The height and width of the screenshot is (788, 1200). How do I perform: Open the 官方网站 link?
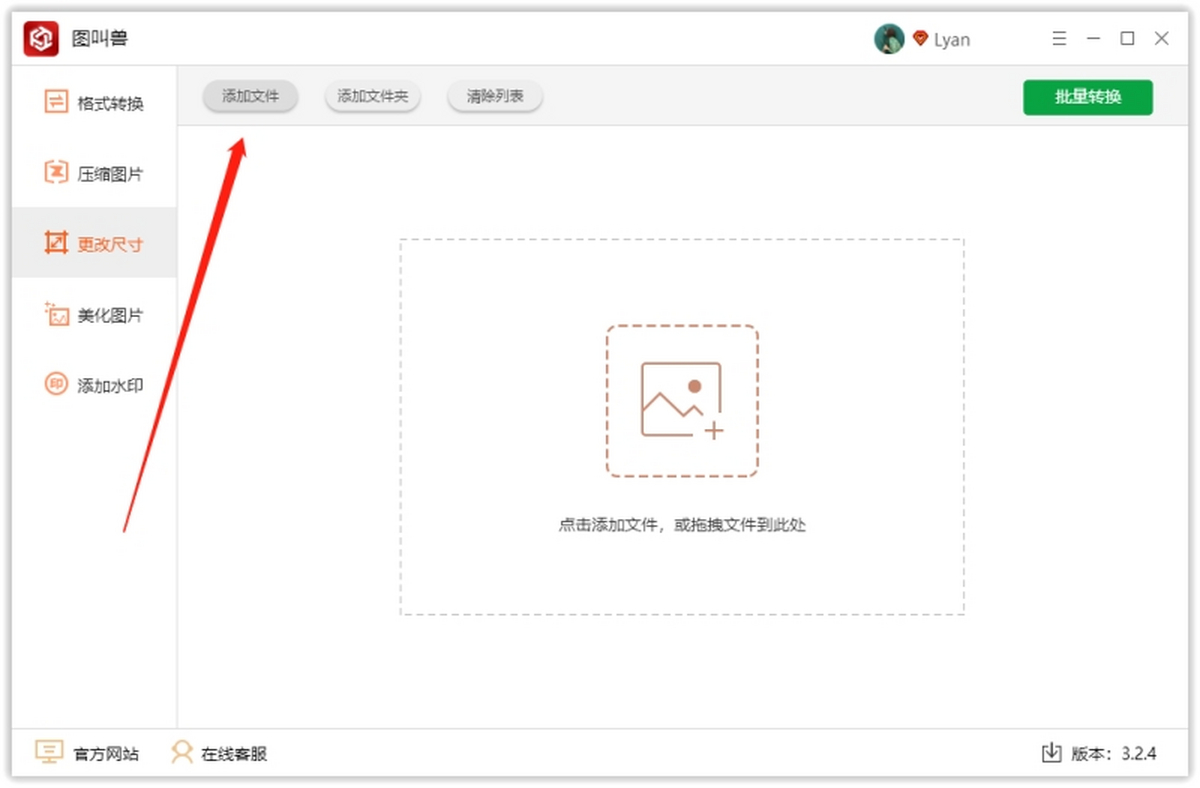pyautogui.click(x=106, y=754)
